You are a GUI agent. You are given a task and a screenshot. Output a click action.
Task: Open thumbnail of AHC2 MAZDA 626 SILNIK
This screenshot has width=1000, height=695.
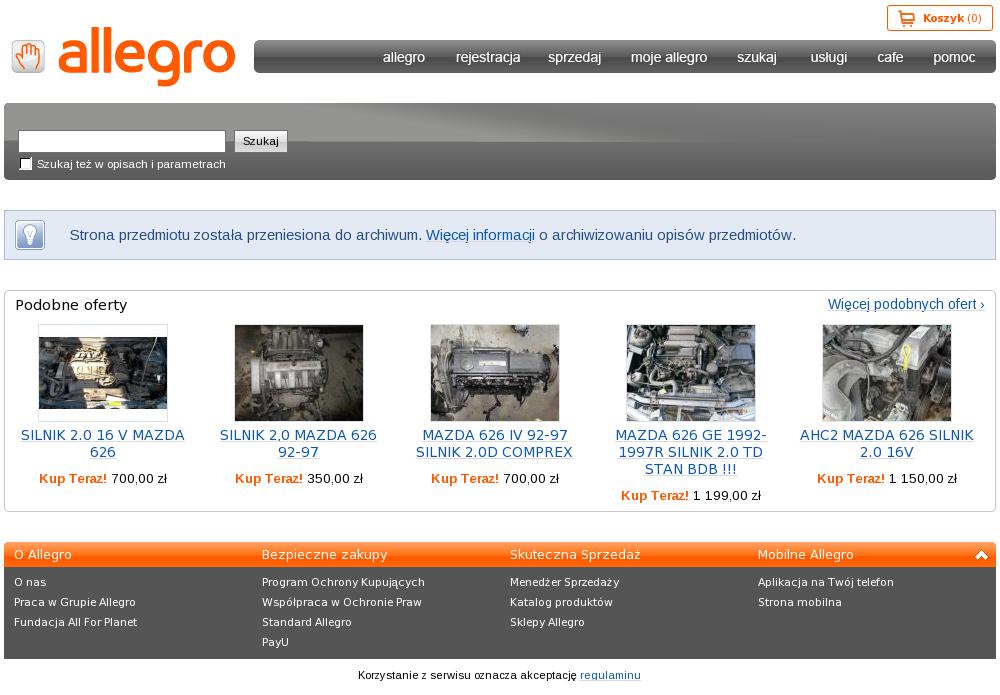tap(886, 373)
